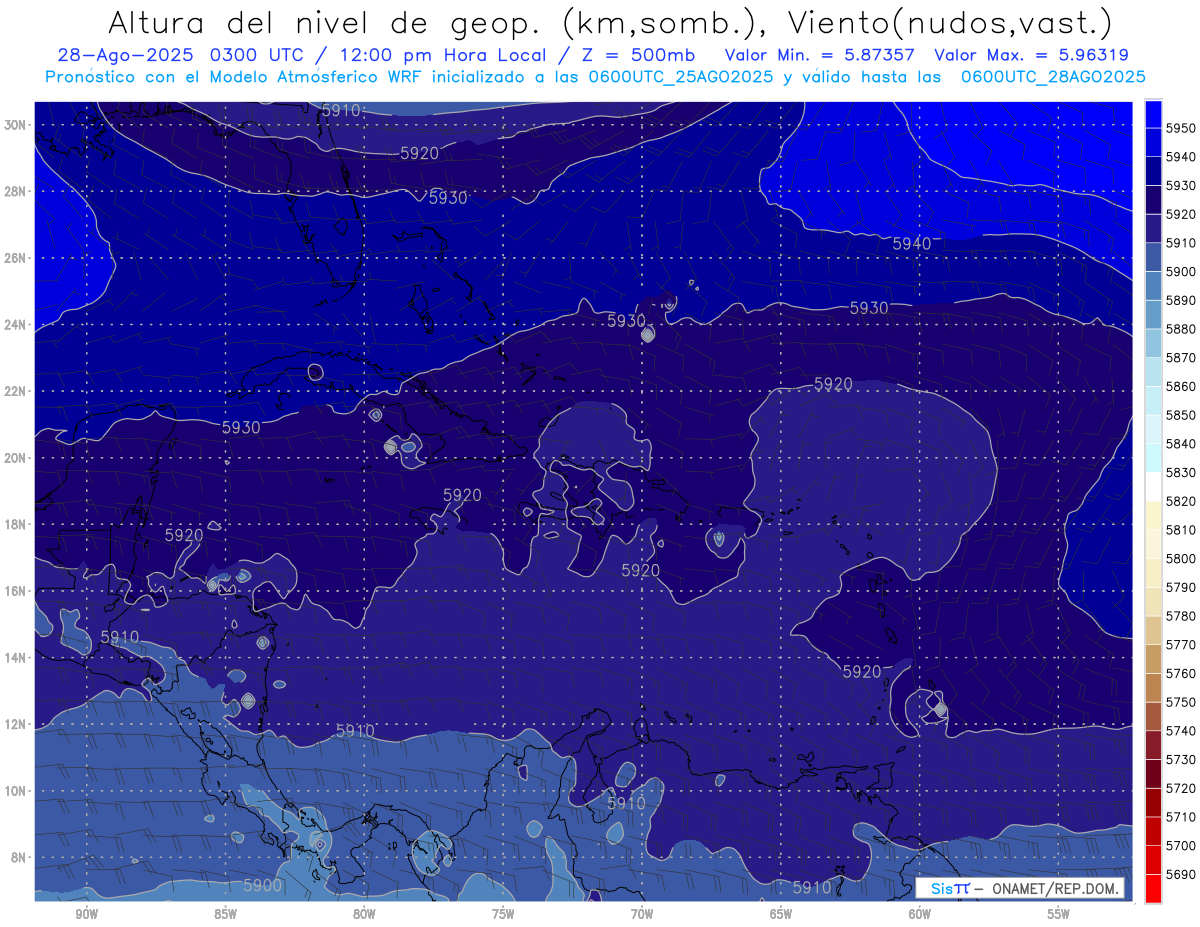Click the 24N latitude axis label
This screenshot has width=1200, height=927.
(15, 325)
